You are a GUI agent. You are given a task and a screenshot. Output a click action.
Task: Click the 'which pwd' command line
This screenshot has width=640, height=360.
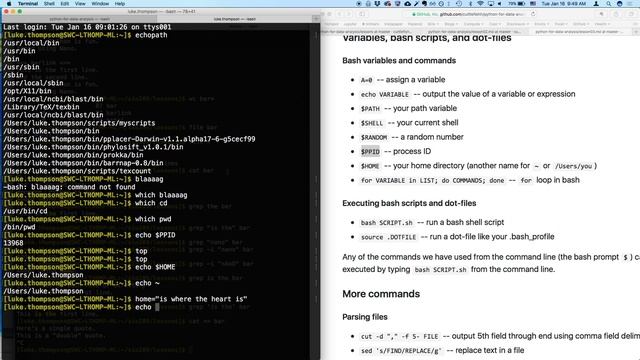point(153,219)
